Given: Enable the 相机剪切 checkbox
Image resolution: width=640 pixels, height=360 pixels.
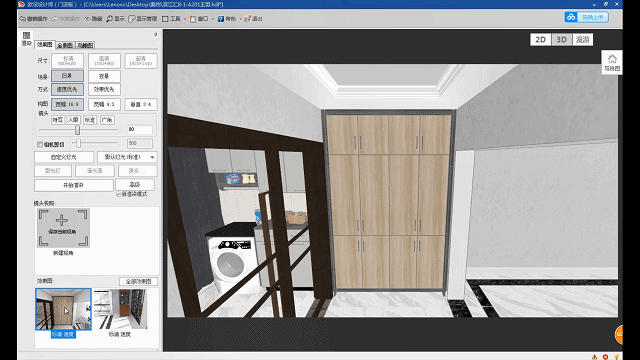Looking at the screenshot, I should click(40, 144).
